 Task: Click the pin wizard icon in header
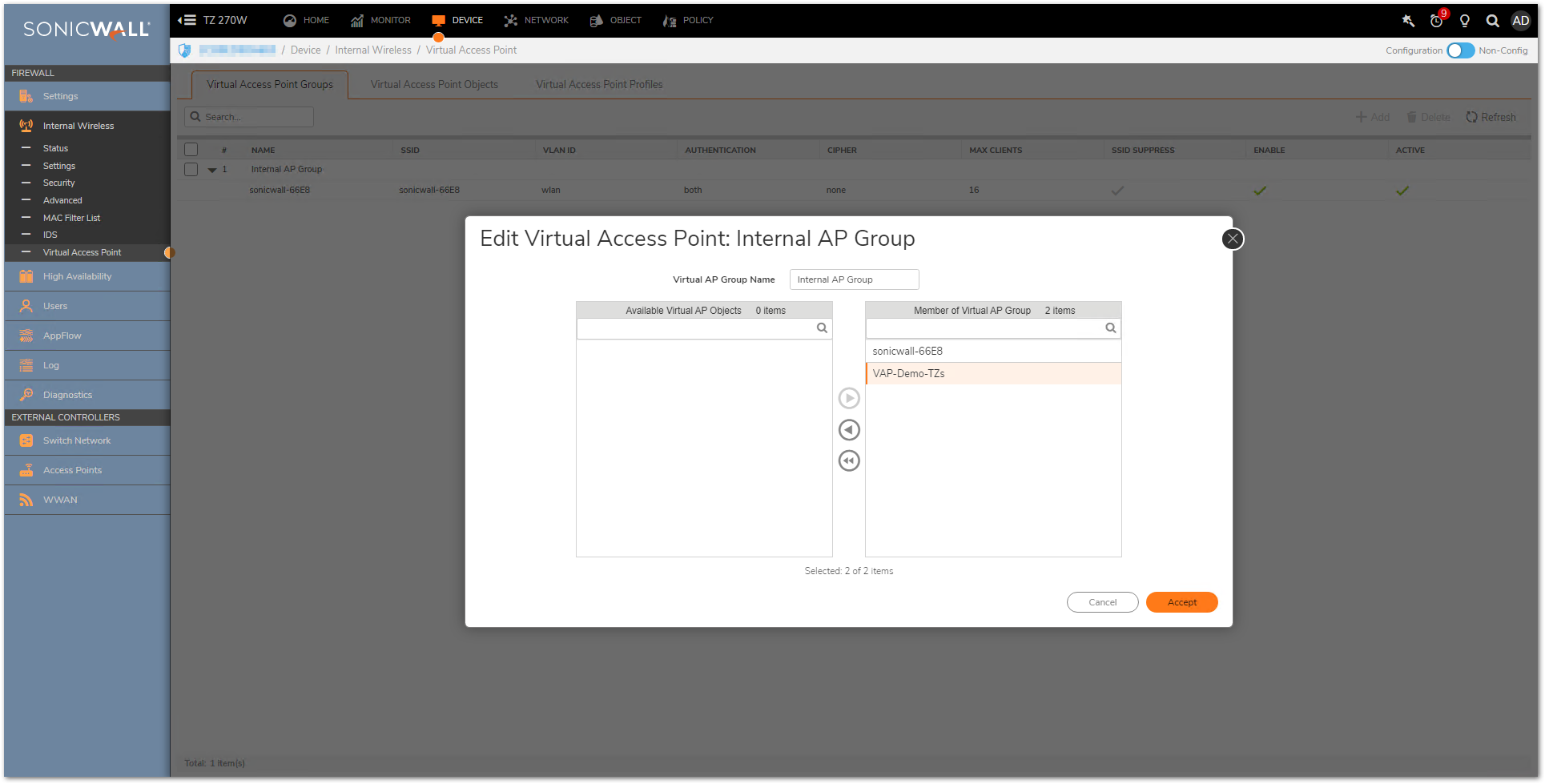point(1408,21)
